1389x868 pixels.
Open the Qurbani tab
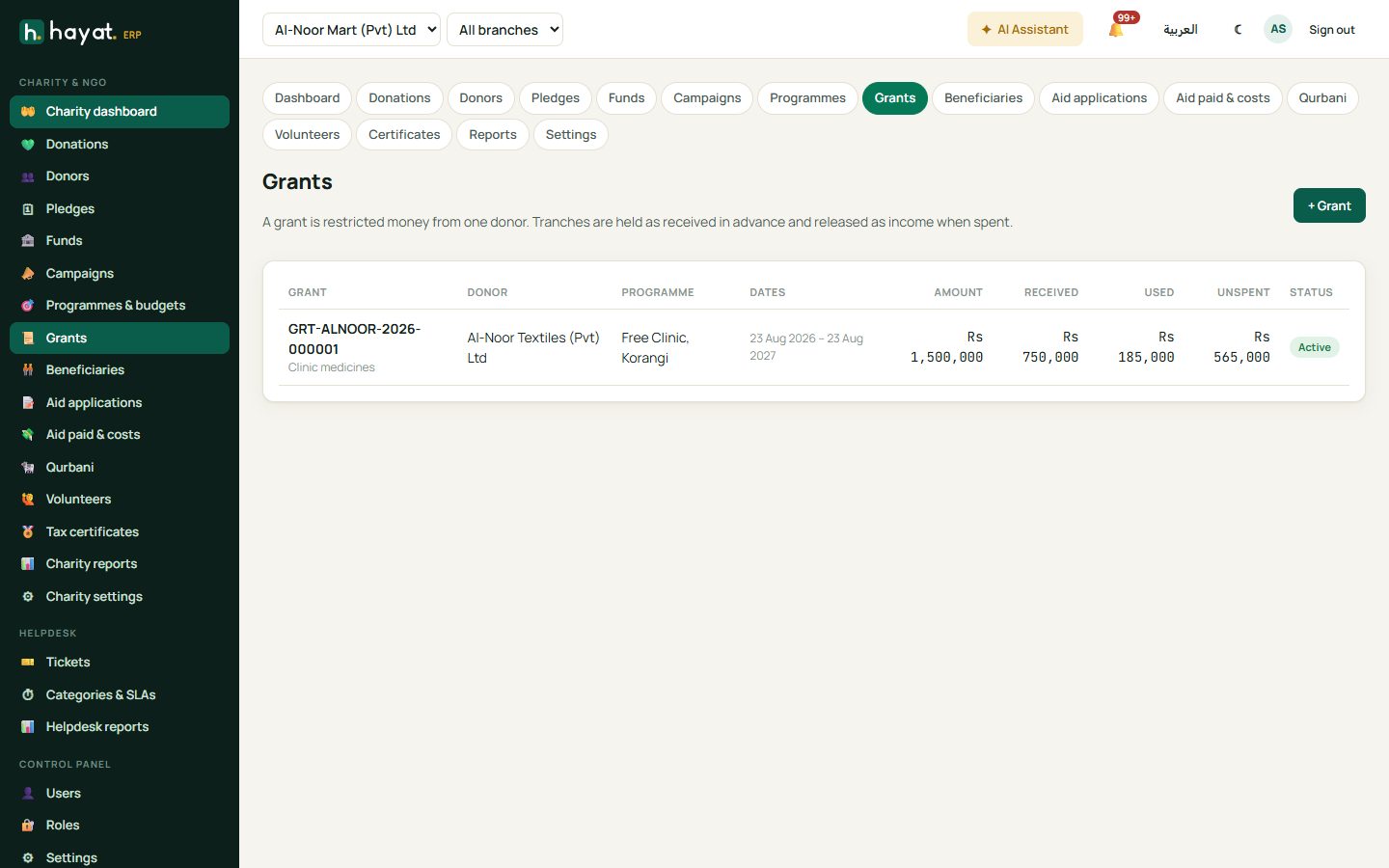click(x=1322, y=98)
